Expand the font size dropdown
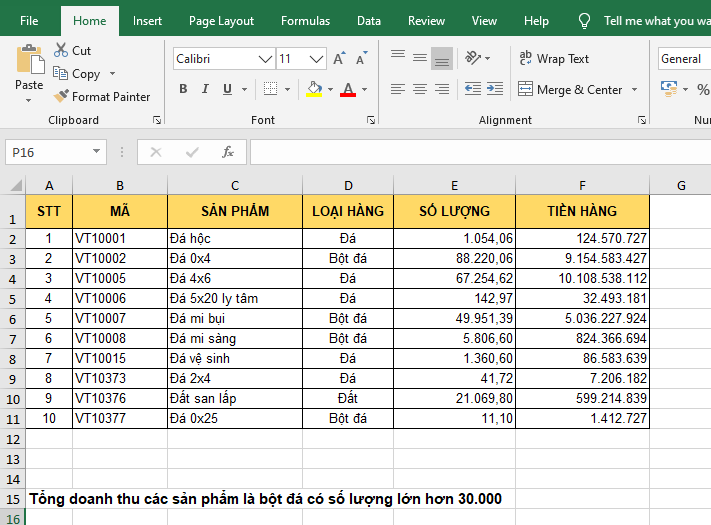This screenshot has width=711, height=525. (x=318, y=59)
